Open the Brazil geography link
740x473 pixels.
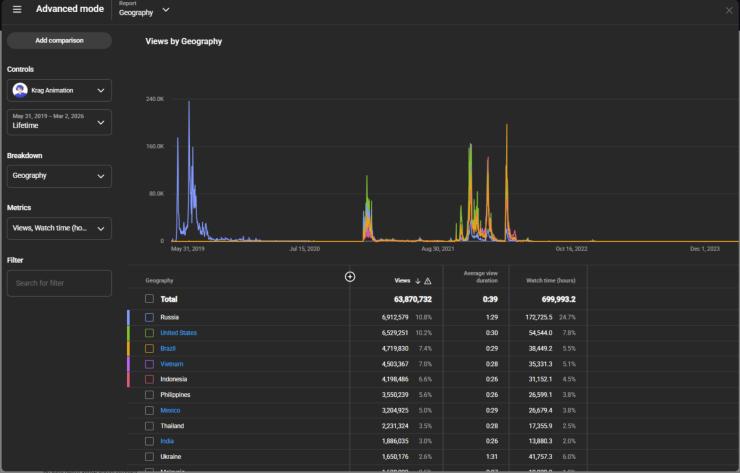pyautogui.click(x=168, y=348)
